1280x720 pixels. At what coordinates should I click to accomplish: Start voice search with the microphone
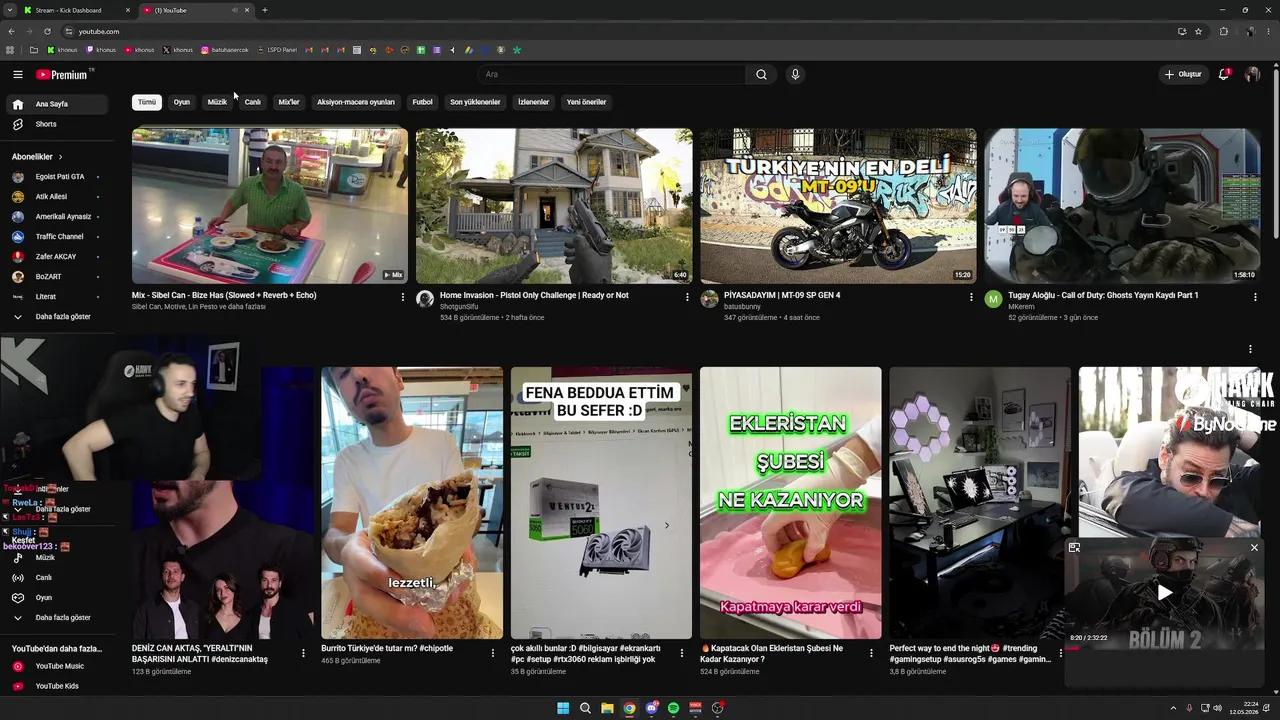(x=795, y=74)
